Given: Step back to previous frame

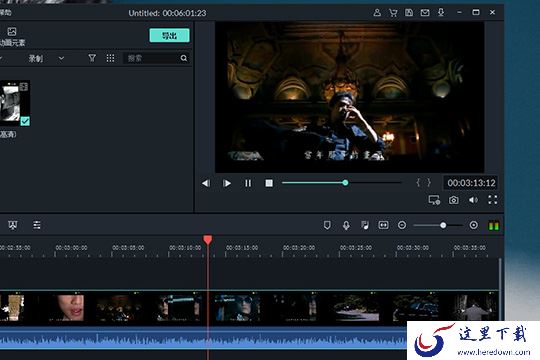Looking at the screenshot, I should [x=206, y=183].
